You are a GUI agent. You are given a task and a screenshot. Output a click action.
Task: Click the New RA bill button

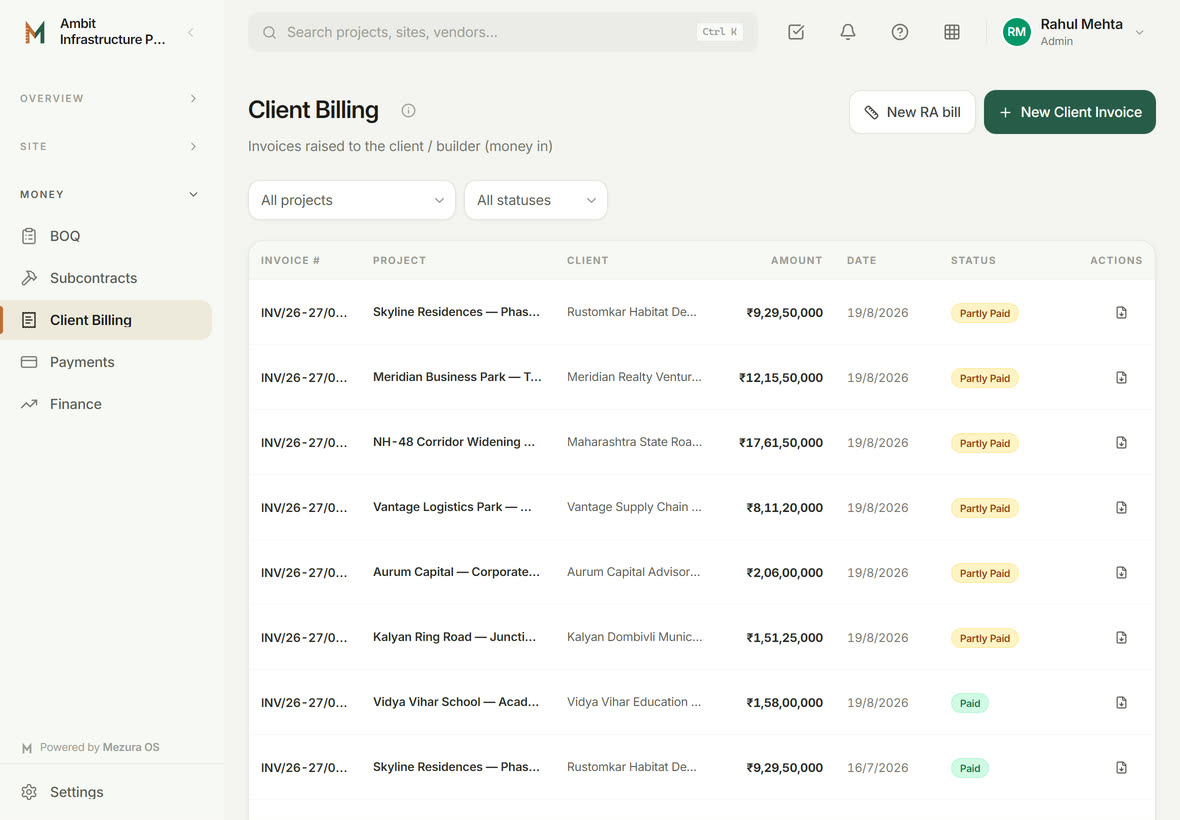point(912,112)
